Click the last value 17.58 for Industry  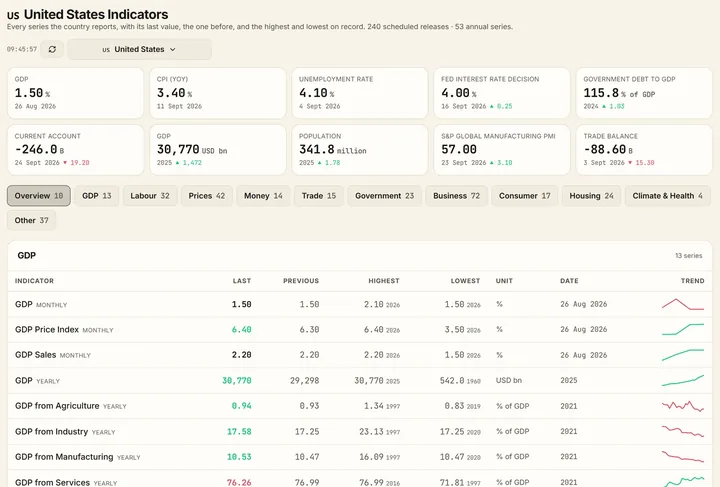click(x=239, y=431)
